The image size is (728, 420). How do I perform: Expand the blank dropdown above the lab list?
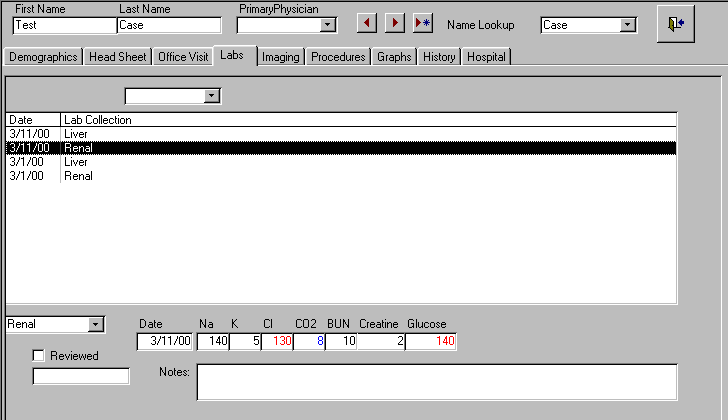210,96
